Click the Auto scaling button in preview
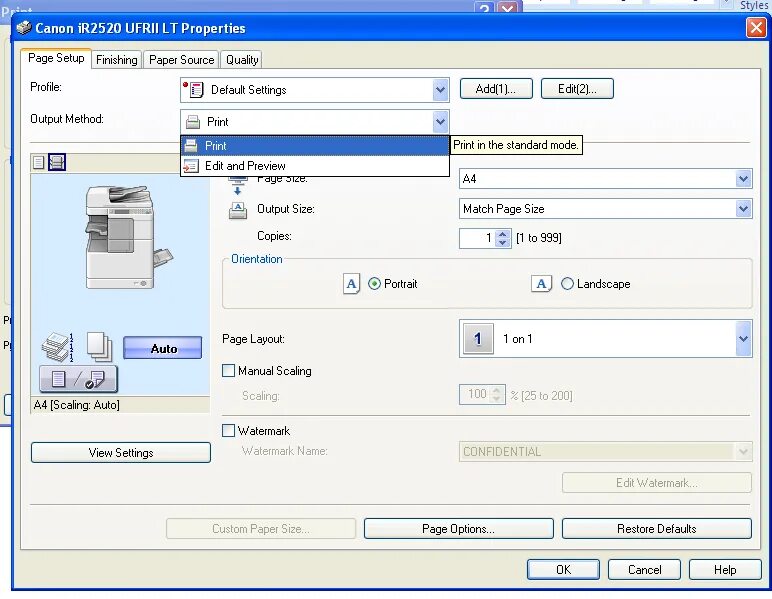Image resolution: width=772 pixels, height=599 pixels. [x=162, y=348]
